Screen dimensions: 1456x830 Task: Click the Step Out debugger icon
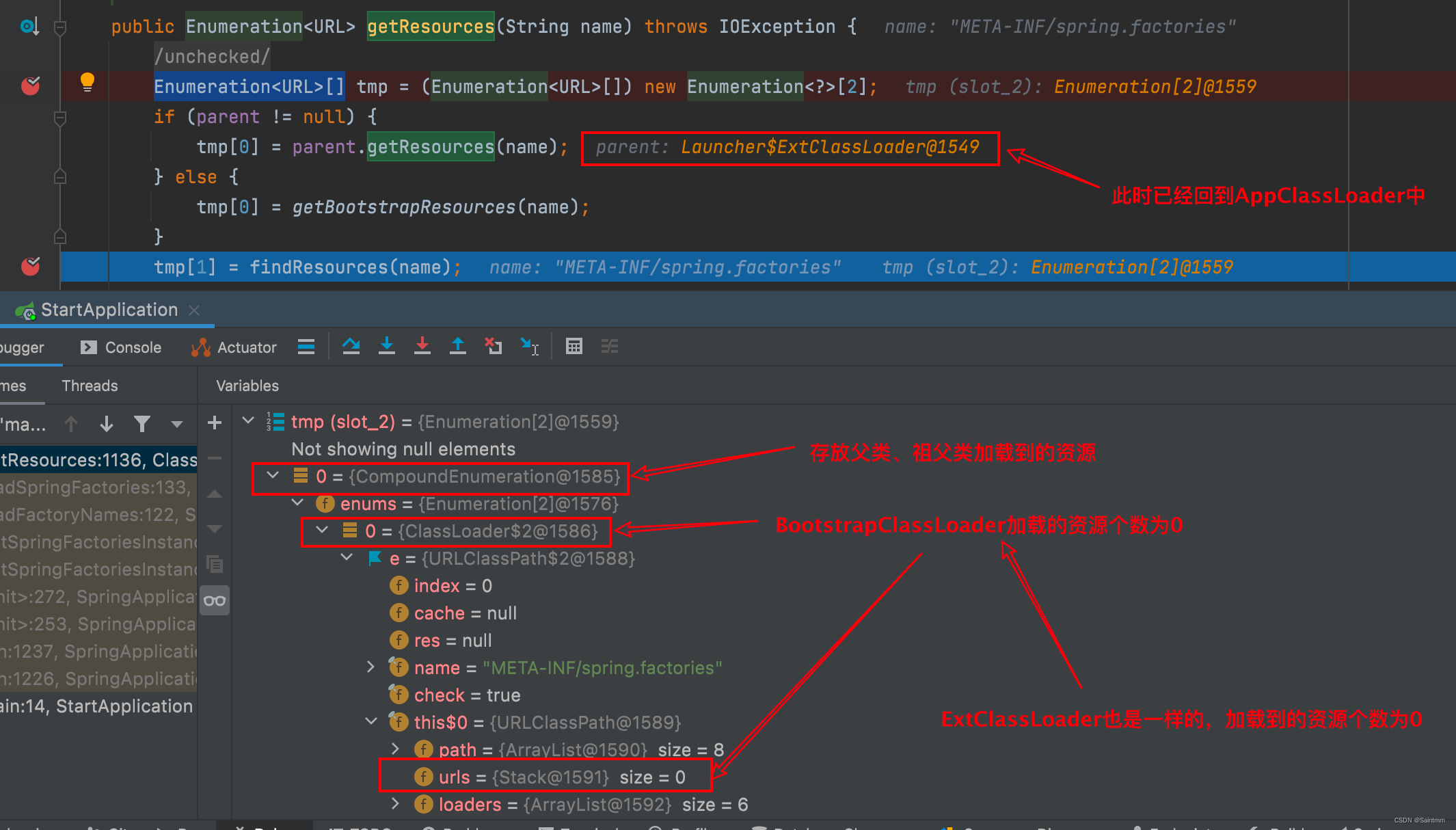458,347
